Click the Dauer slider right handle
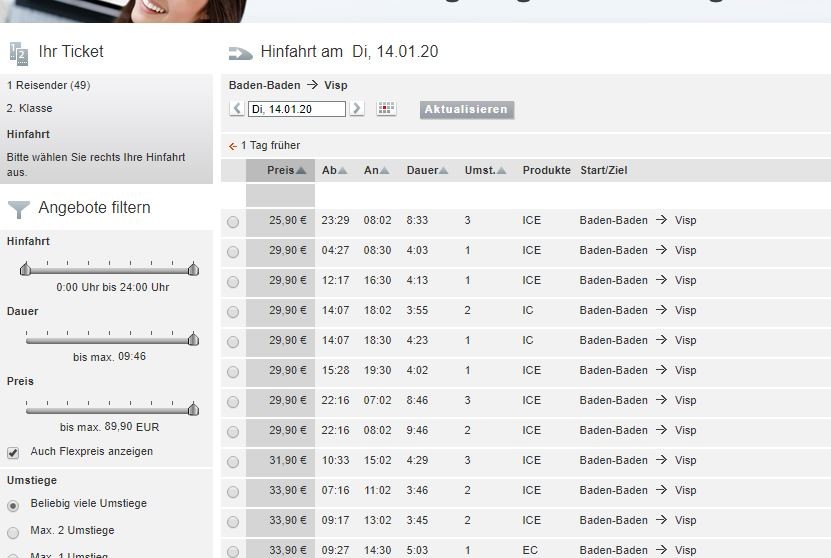Screen dimensions: 831x558 [193, 339]
